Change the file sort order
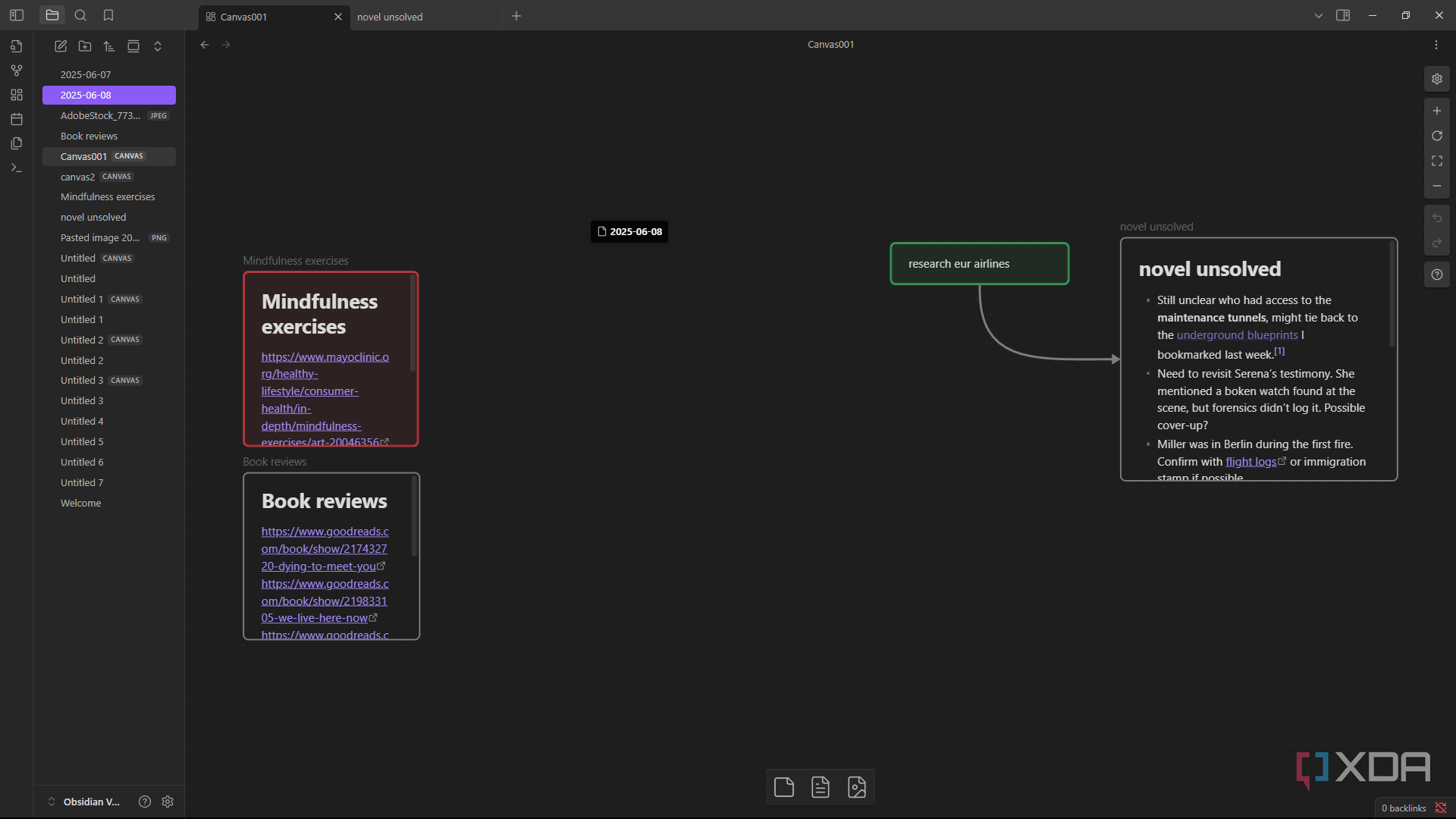Image resolution: width=1456 pixels, height=819 pixels. coord(109,46)
